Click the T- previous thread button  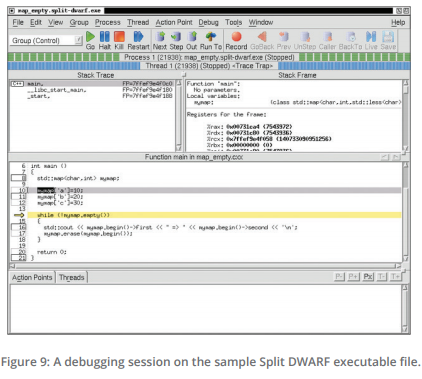(381, 277)
